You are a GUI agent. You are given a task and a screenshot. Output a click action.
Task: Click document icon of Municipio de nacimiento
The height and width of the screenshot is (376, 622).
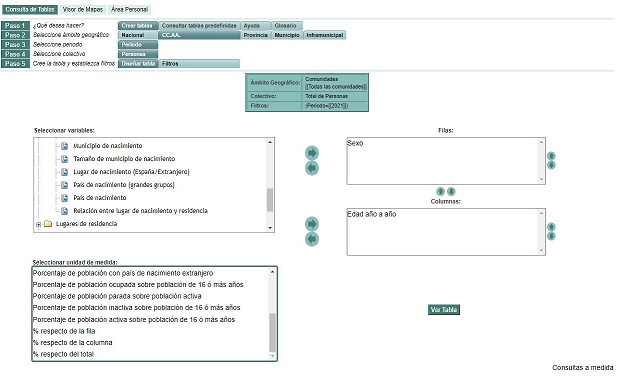click(x=64, y=146)
